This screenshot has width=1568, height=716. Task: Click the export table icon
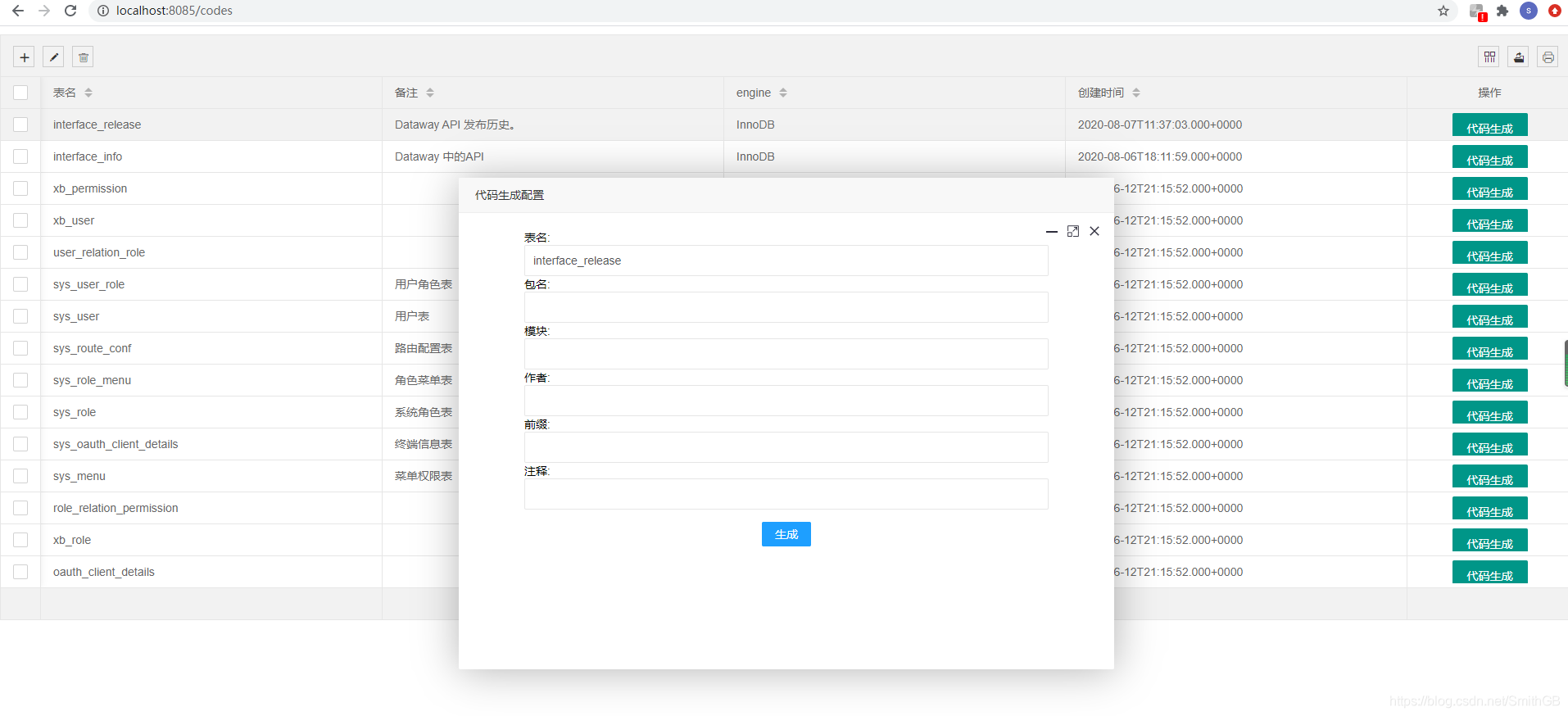tap(1519, 57)
